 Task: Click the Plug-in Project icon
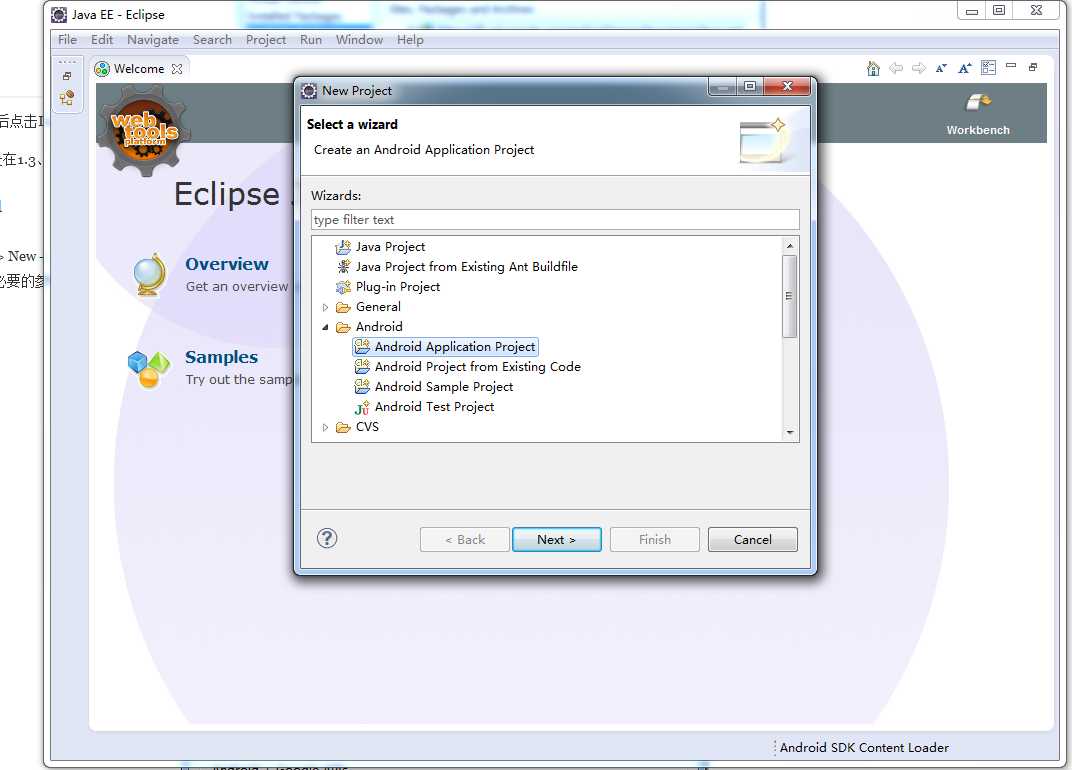[x=343, y=287]
